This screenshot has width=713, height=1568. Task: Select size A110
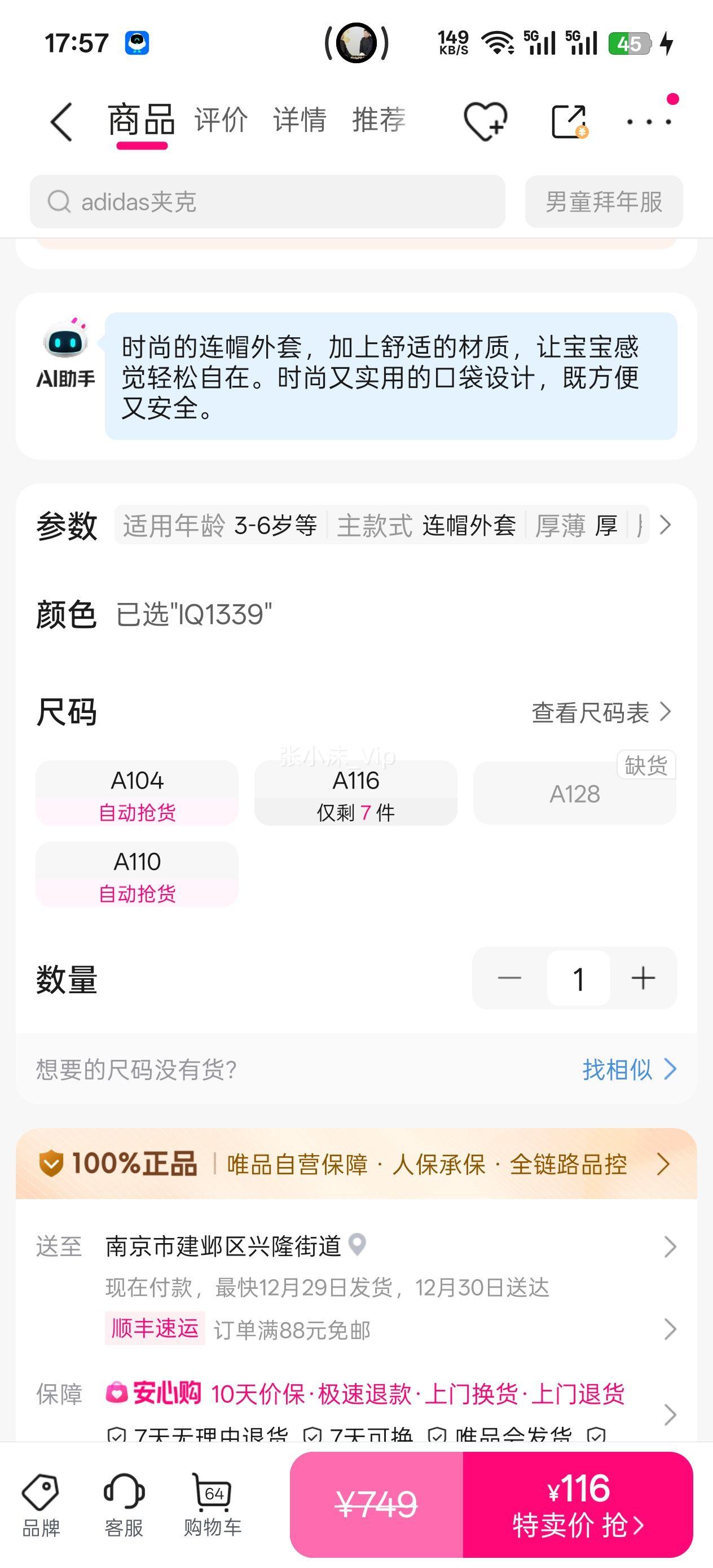[137, 875]
